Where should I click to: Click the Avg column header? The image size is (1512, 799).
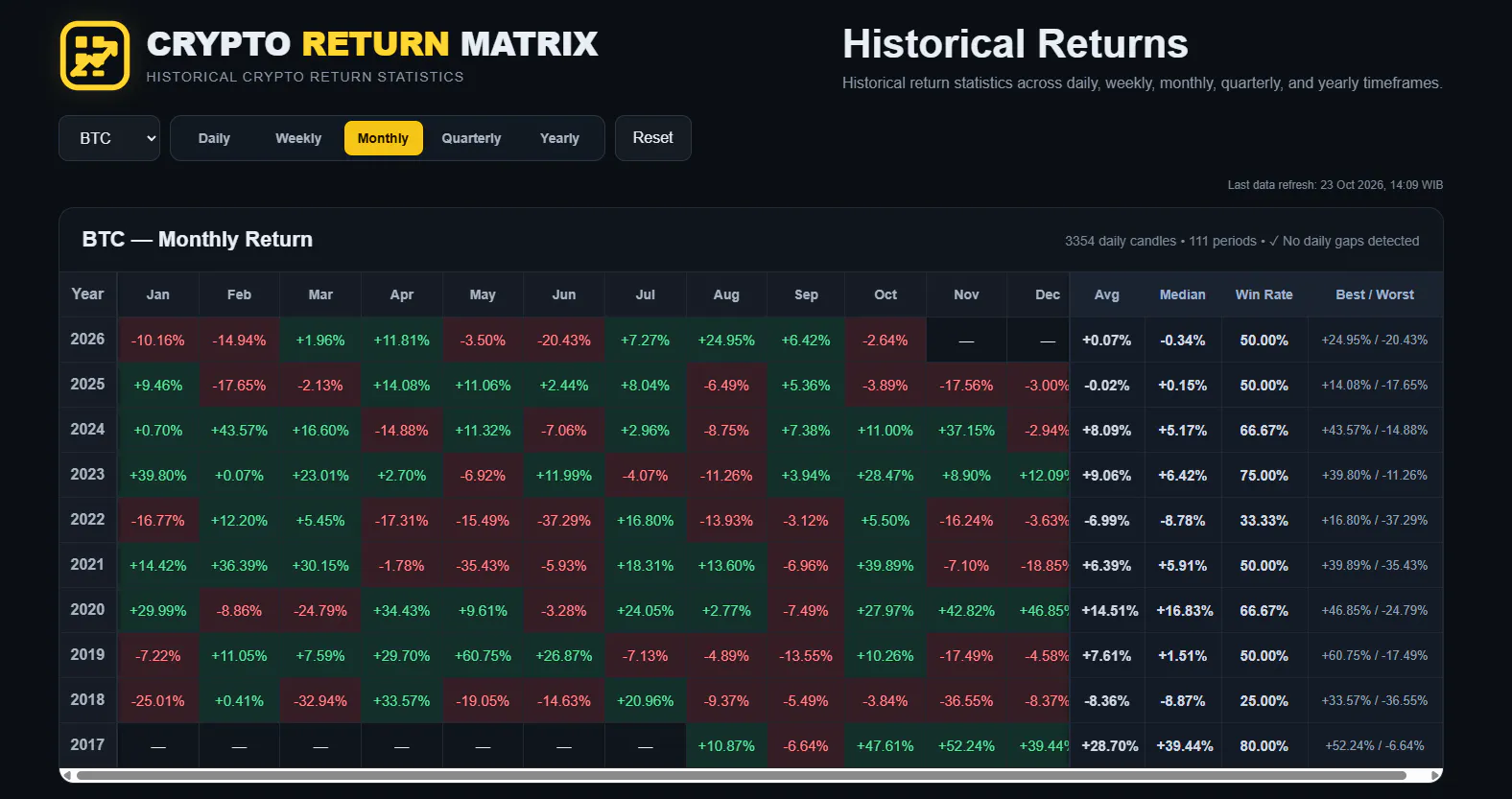coord(1107,294)
